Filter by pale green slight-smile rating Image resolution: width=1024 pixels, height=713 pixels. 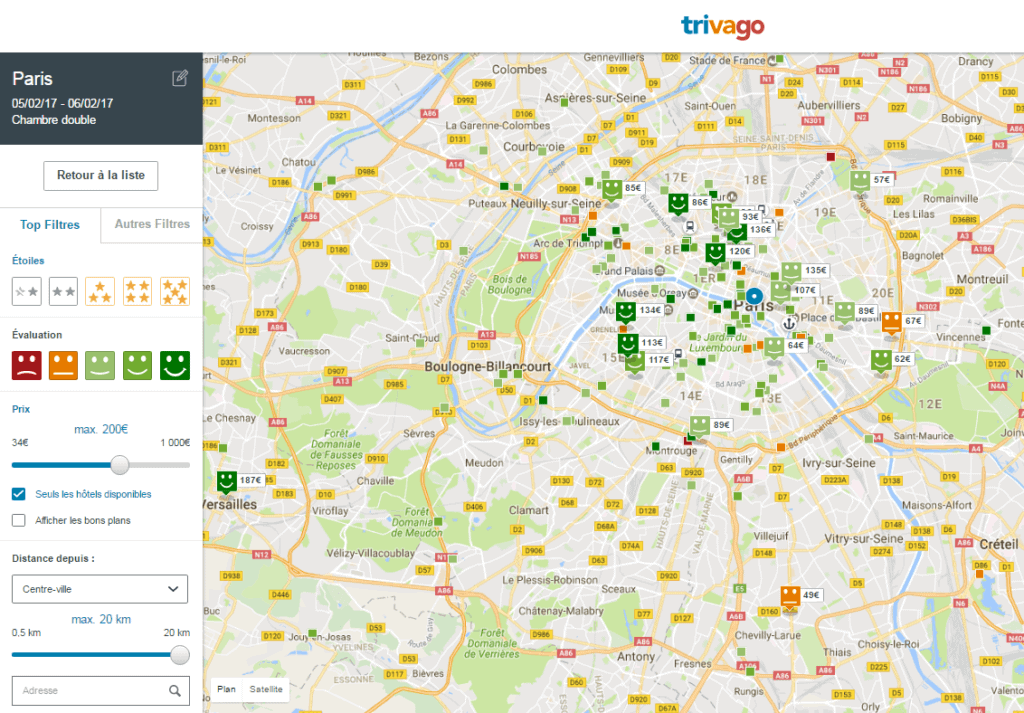pos(100,365)
